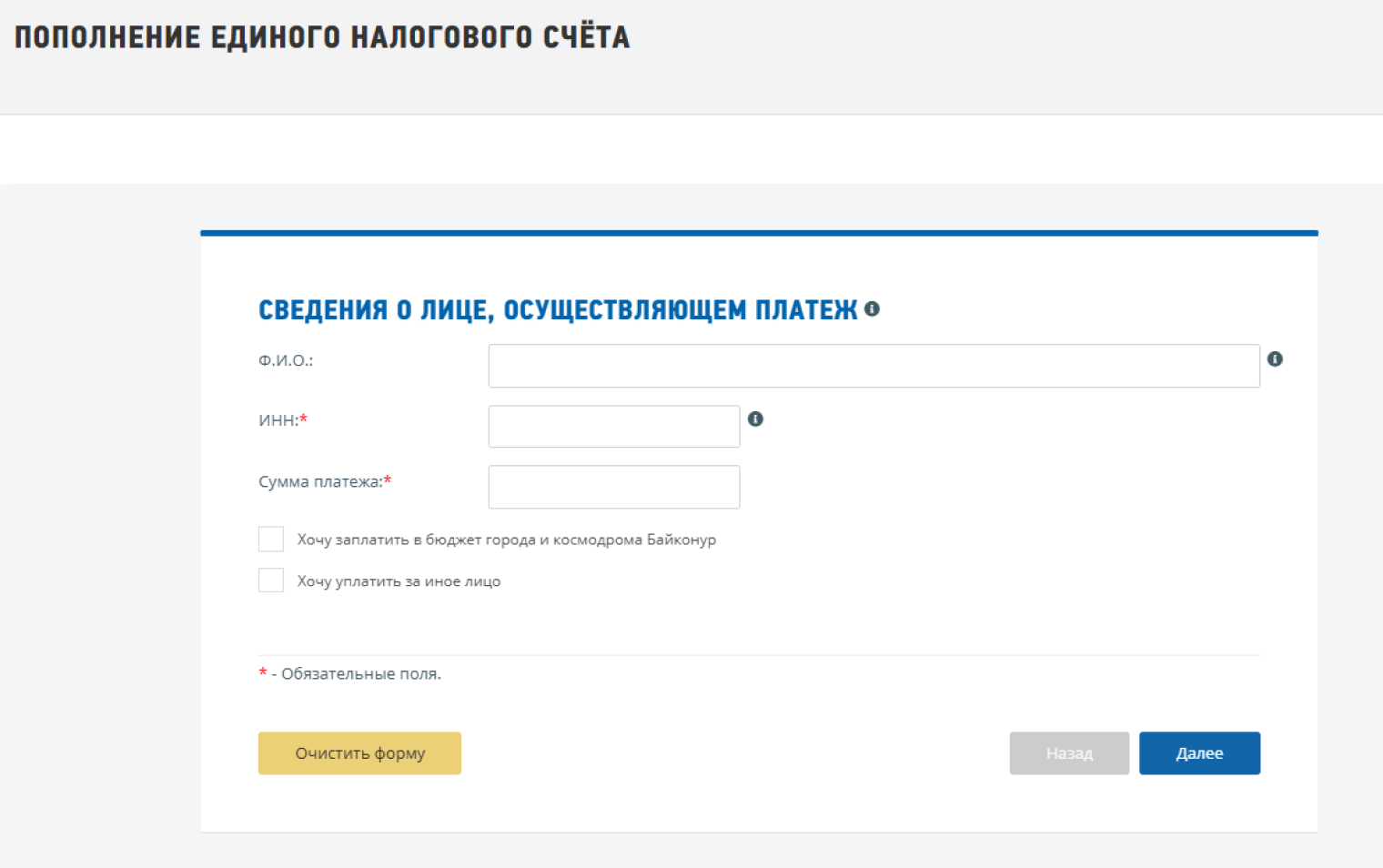The width and height of the screenshot is (1383, 868).
Task: Click the 'Хочу заплатить в бюджет города' label text
Action: click(x=506, y=540)
